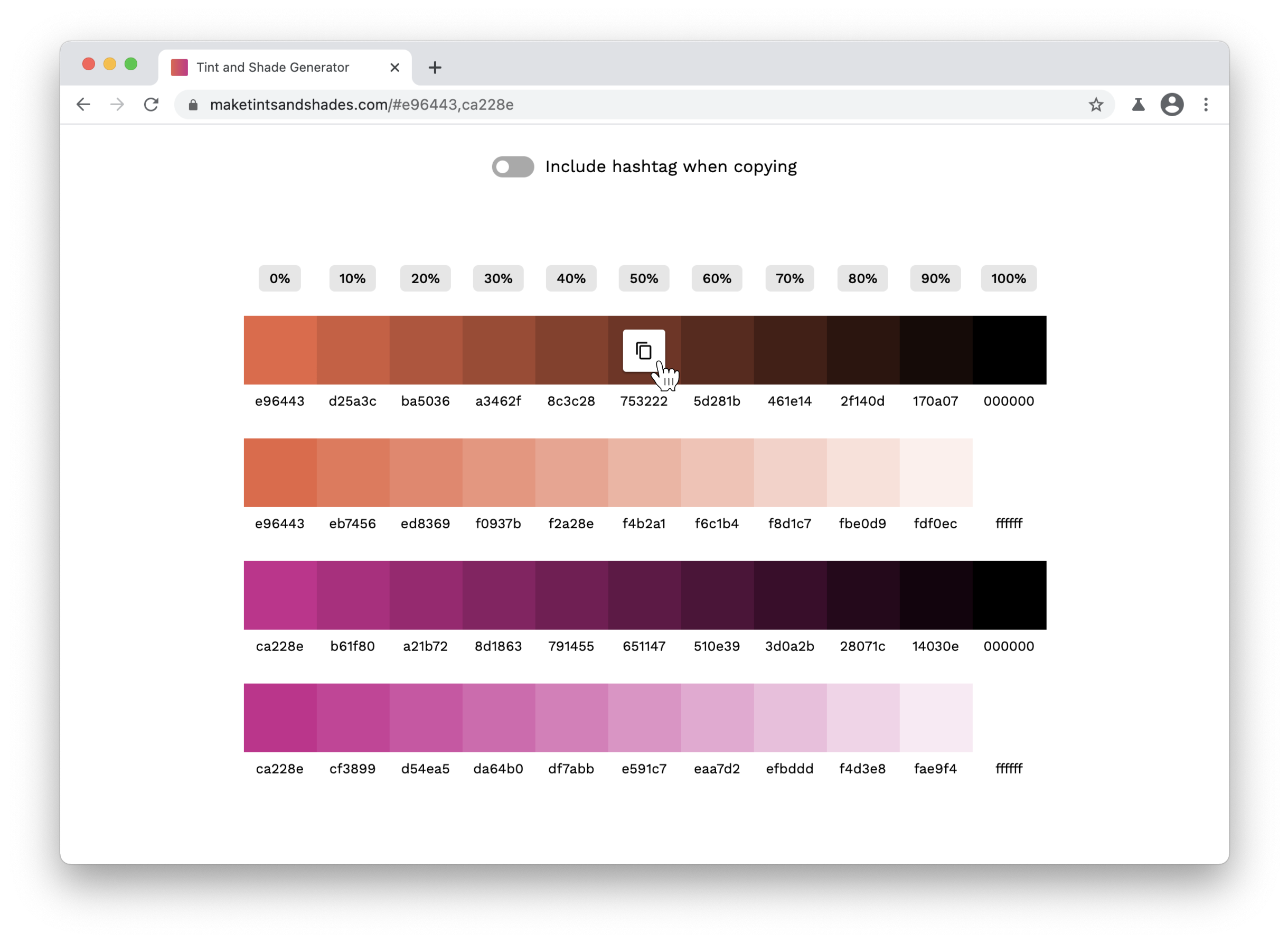Go back to the previous page
1288x942 pixels.
tap(84, 105)
